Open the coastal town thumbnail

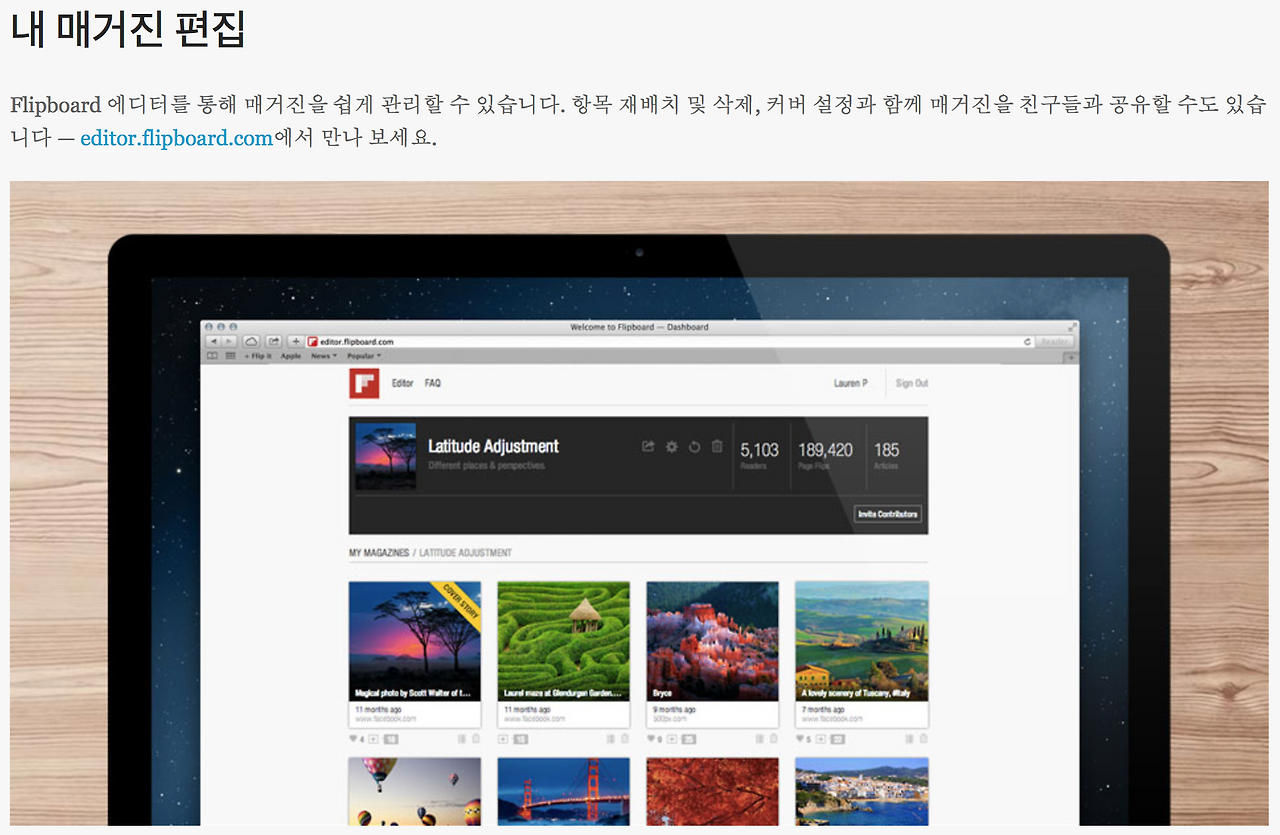pyautogui.click(x=862, y=791)
